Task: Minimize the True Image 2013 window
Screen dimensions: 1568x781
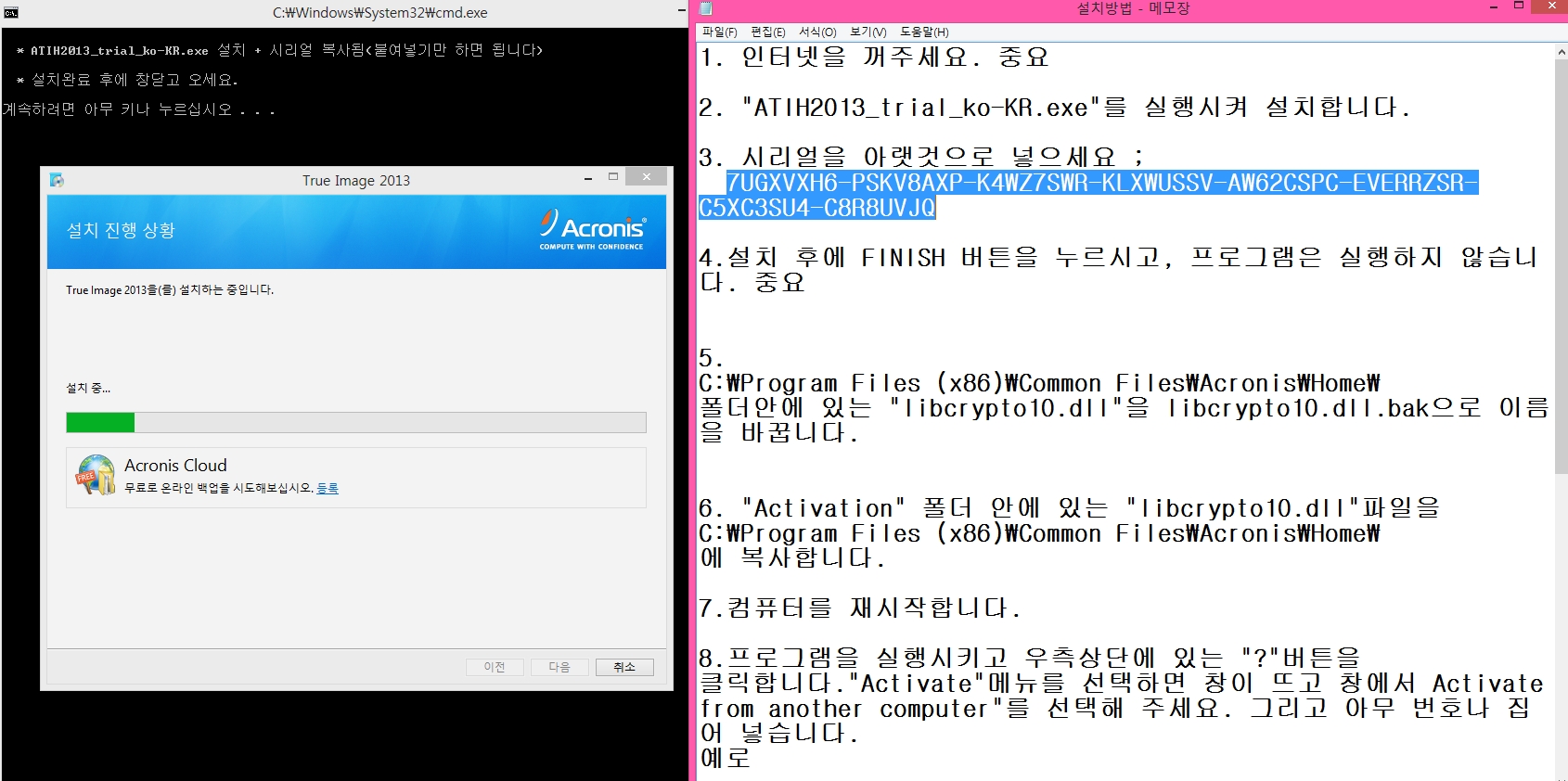Action: (588, 178)
